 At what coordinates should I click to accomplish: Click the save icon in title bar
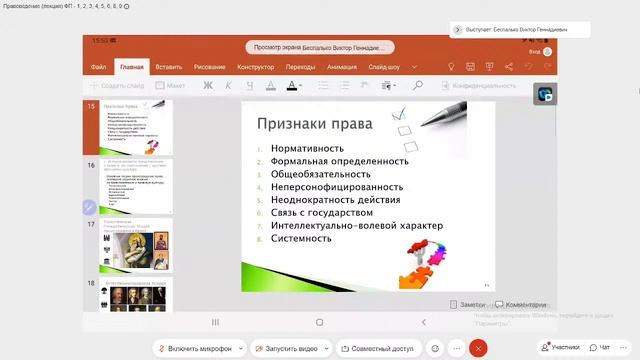point(470,67)
